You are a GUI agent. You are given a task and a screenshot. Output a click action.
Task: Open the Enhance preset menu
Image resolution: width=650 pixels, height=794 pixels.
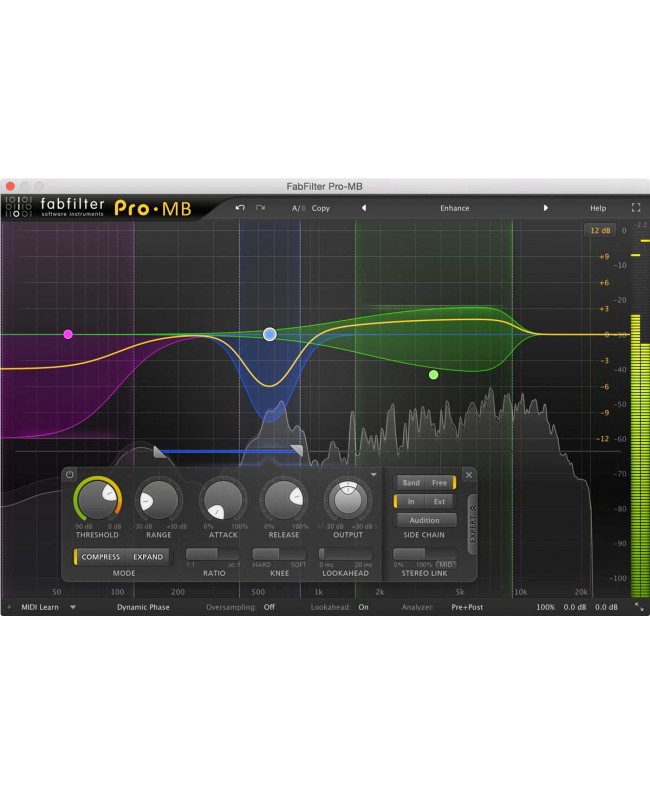455,208
